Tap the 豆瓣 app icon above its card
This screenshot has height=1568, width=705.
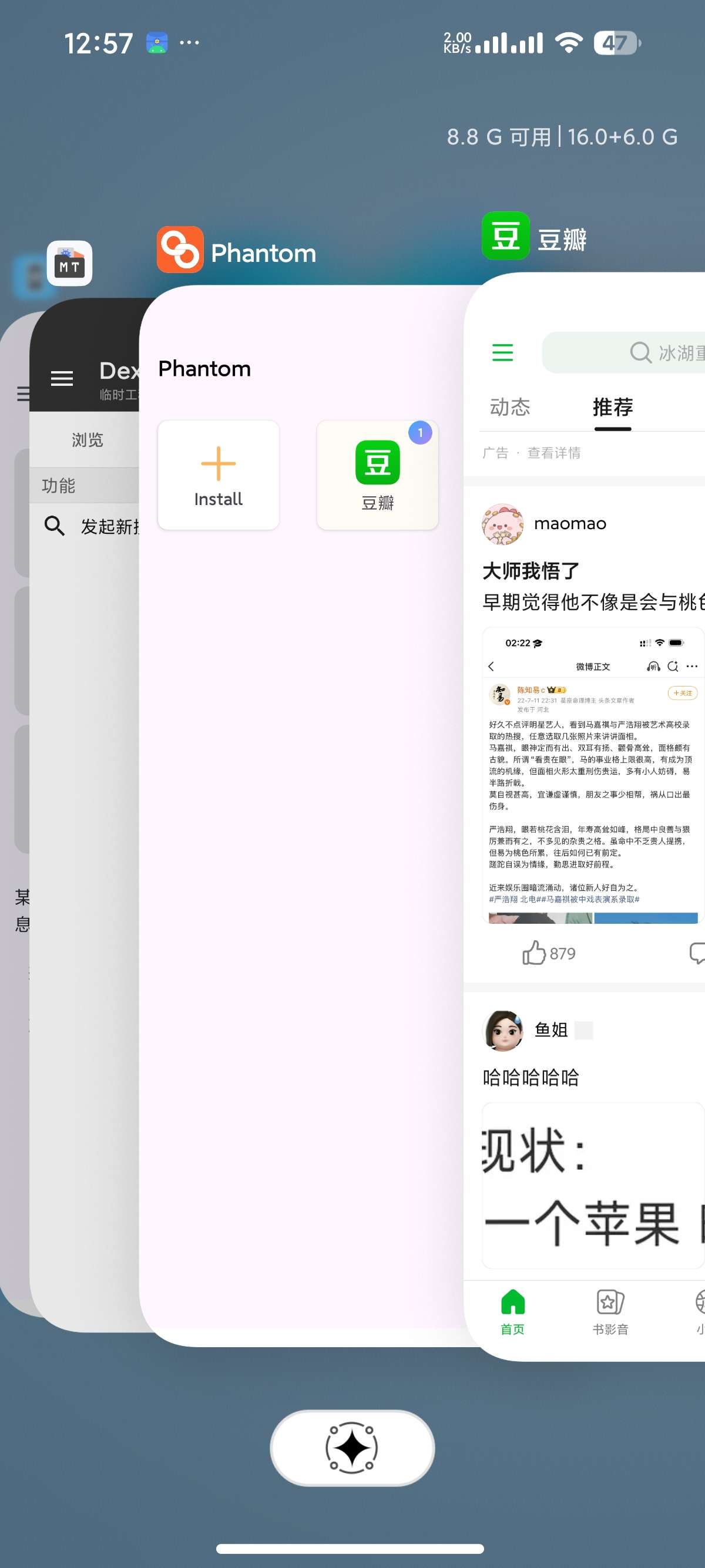tap(505, 235)
